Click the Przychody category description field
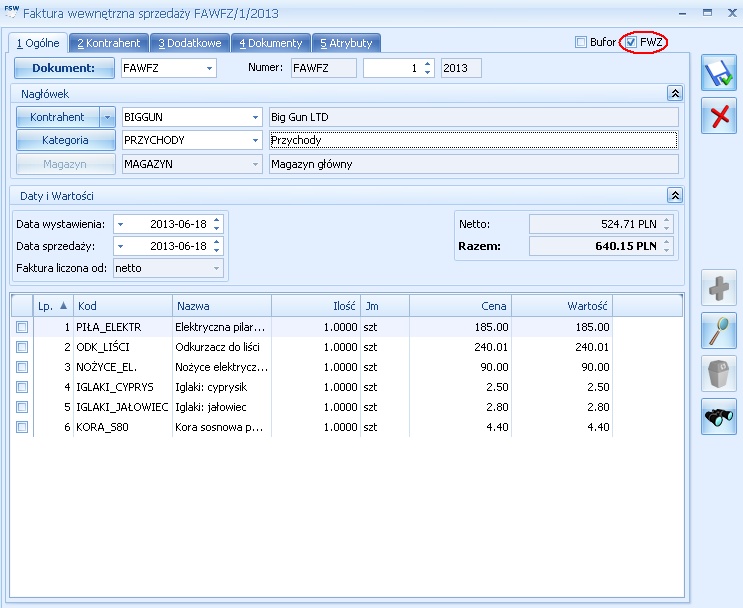Viewport: 743px width, 608px height. pyautogui.click(x=473, y=140)
